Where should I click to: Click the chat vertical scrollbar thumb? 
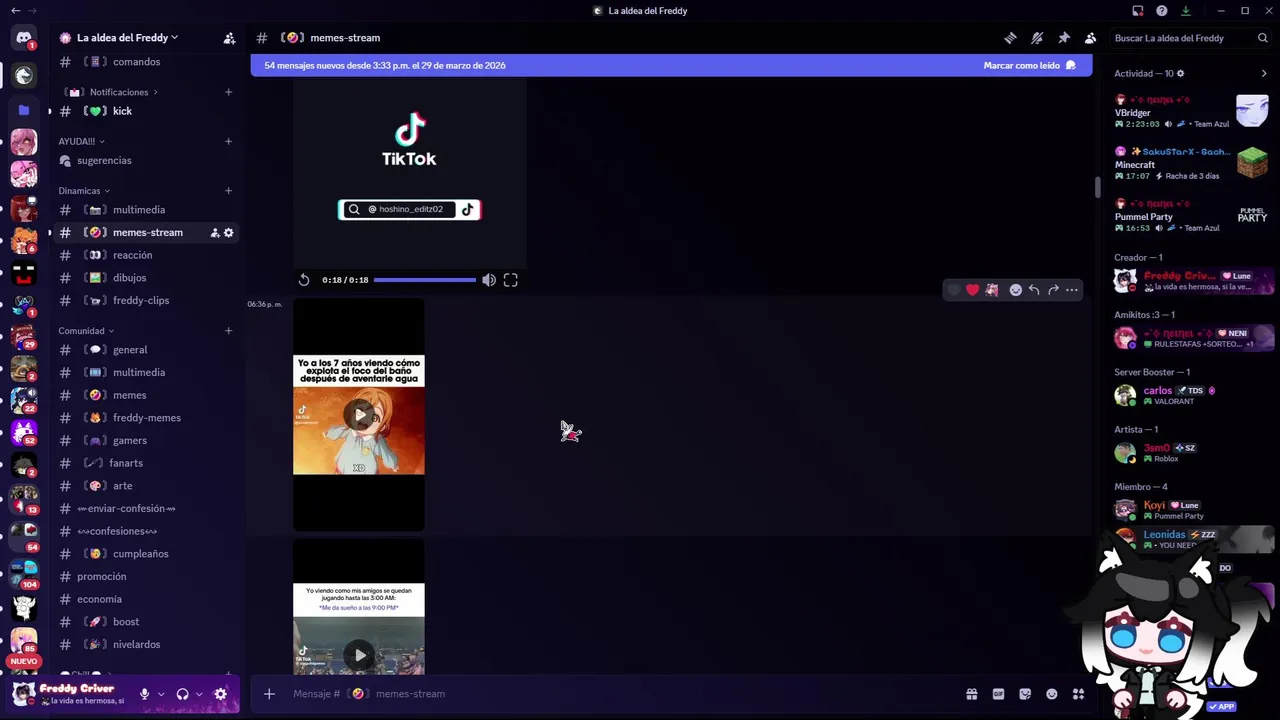[1097, 187]
